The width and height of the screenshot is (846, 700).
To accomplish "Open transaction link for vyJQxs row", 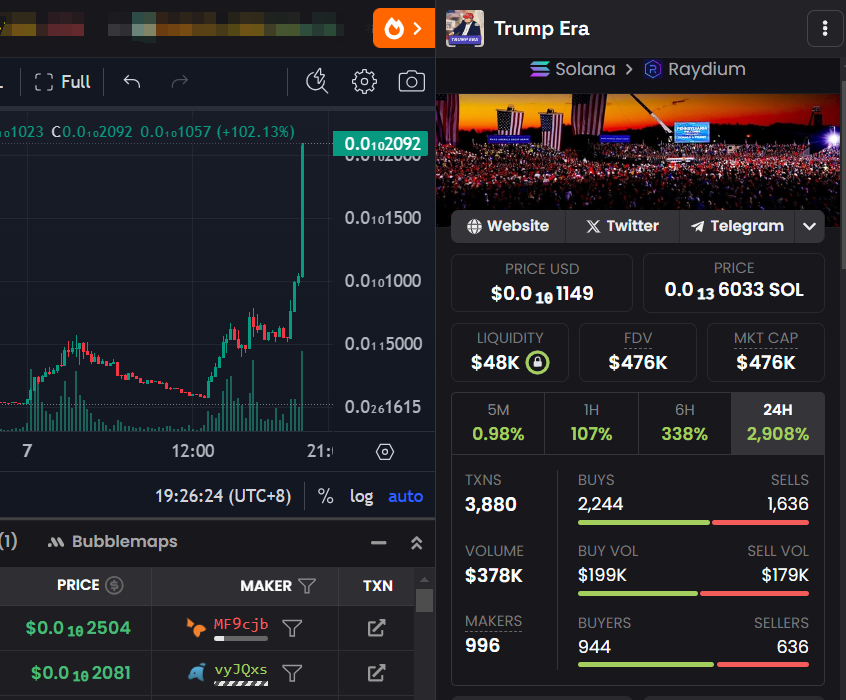I will tap(376, 673).
